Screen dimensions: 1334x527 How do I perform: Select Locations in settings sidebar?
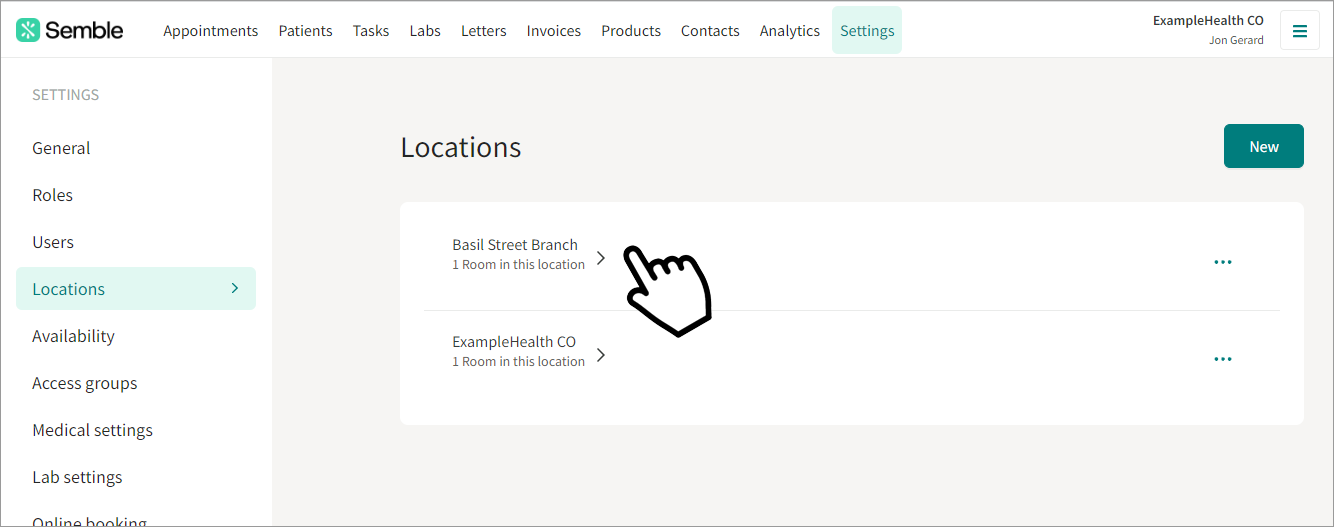tap(136, 289)
